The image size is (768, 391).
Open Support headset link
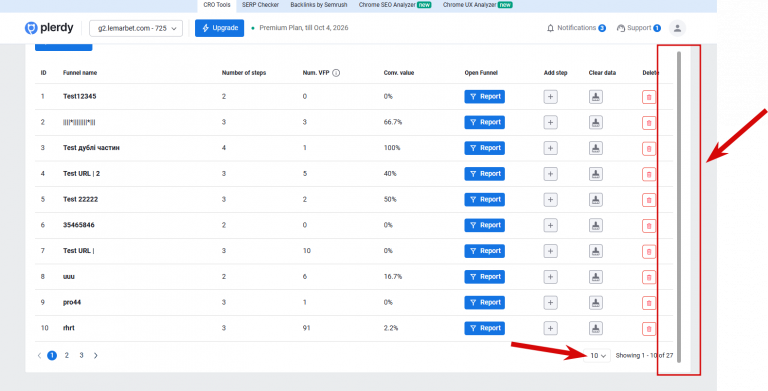(x=639, y=28)
